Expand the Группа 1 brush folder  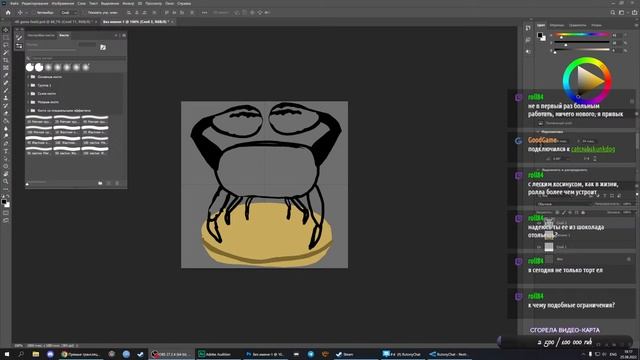click(28, 85)
